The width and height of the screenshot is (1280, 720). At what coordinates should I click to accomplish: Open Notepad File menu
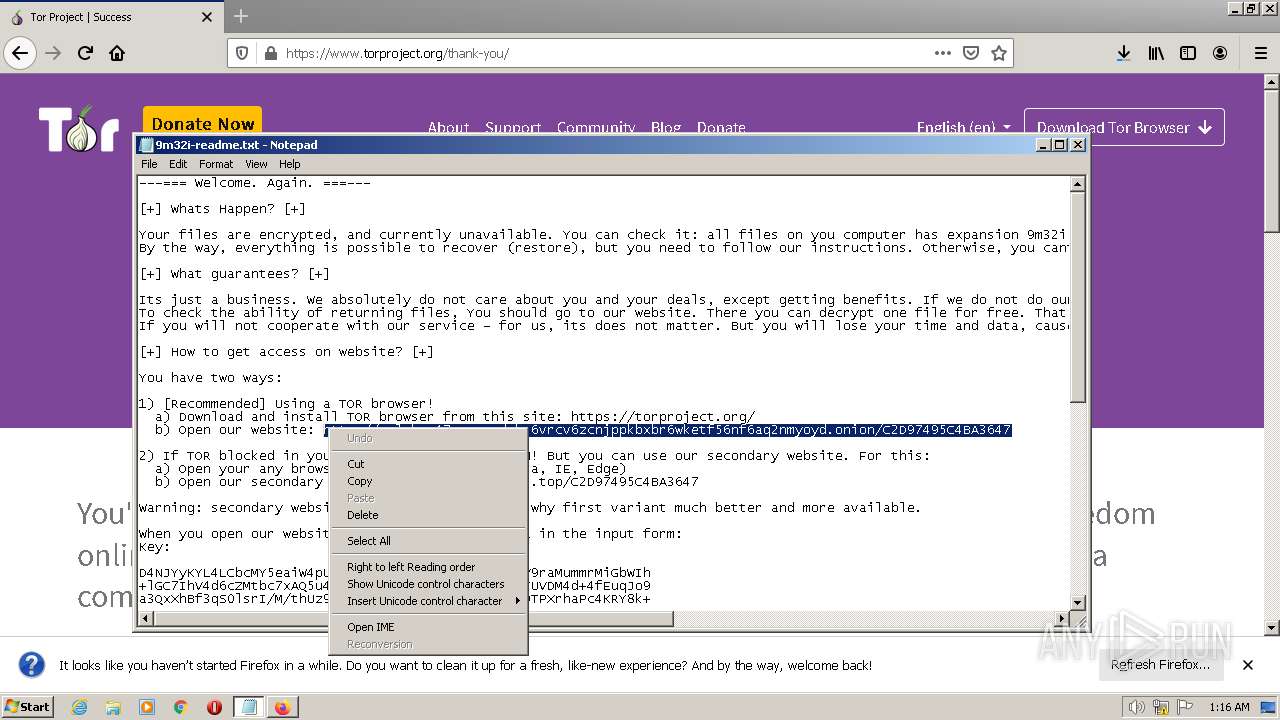point(149,164)
